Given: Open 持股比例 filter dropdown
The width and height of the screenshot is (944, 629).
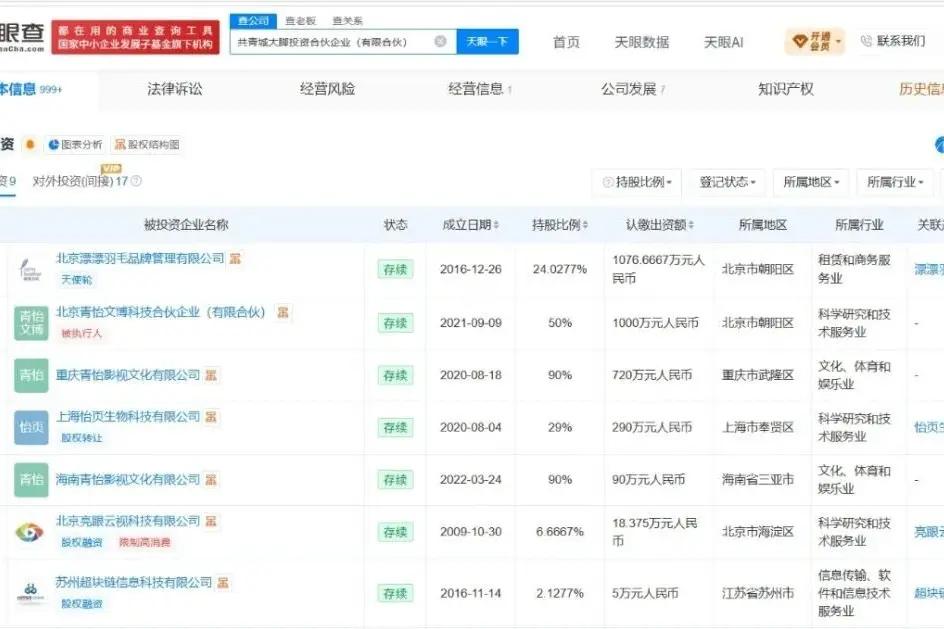Looking at the screenshot, I should pyautogui.click(x=638, y=182).
